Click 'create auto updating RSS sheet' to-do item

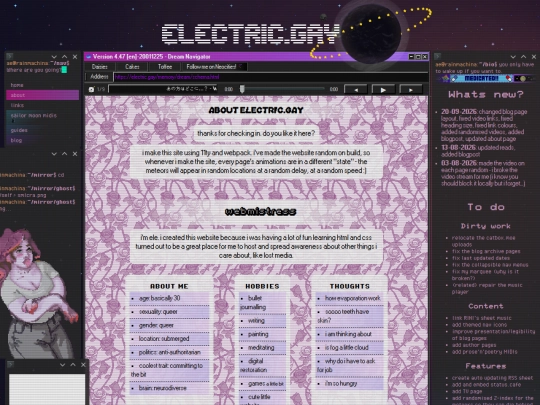pos(492,378)
